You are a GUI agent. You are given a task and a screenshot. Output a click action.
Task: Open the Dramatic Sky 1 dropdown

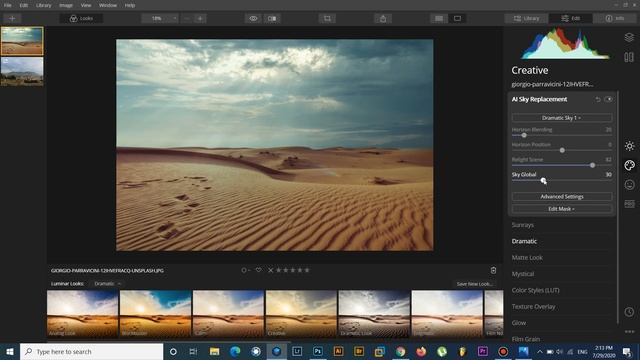[562, 118]
